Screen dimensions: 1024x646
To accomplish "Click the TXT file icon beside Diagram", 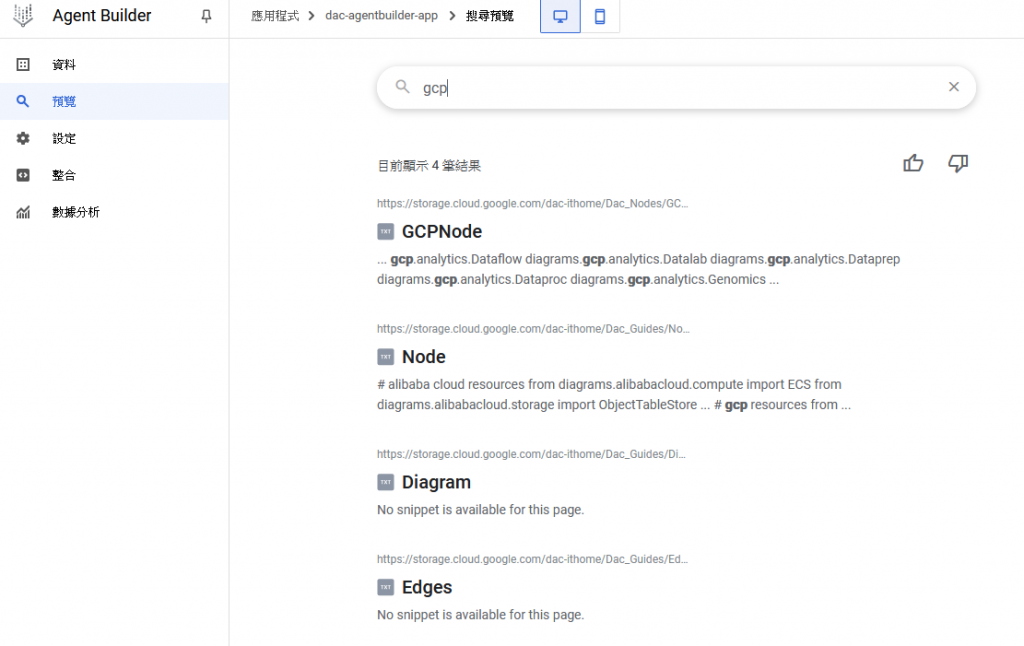I will tap(385, 483).
